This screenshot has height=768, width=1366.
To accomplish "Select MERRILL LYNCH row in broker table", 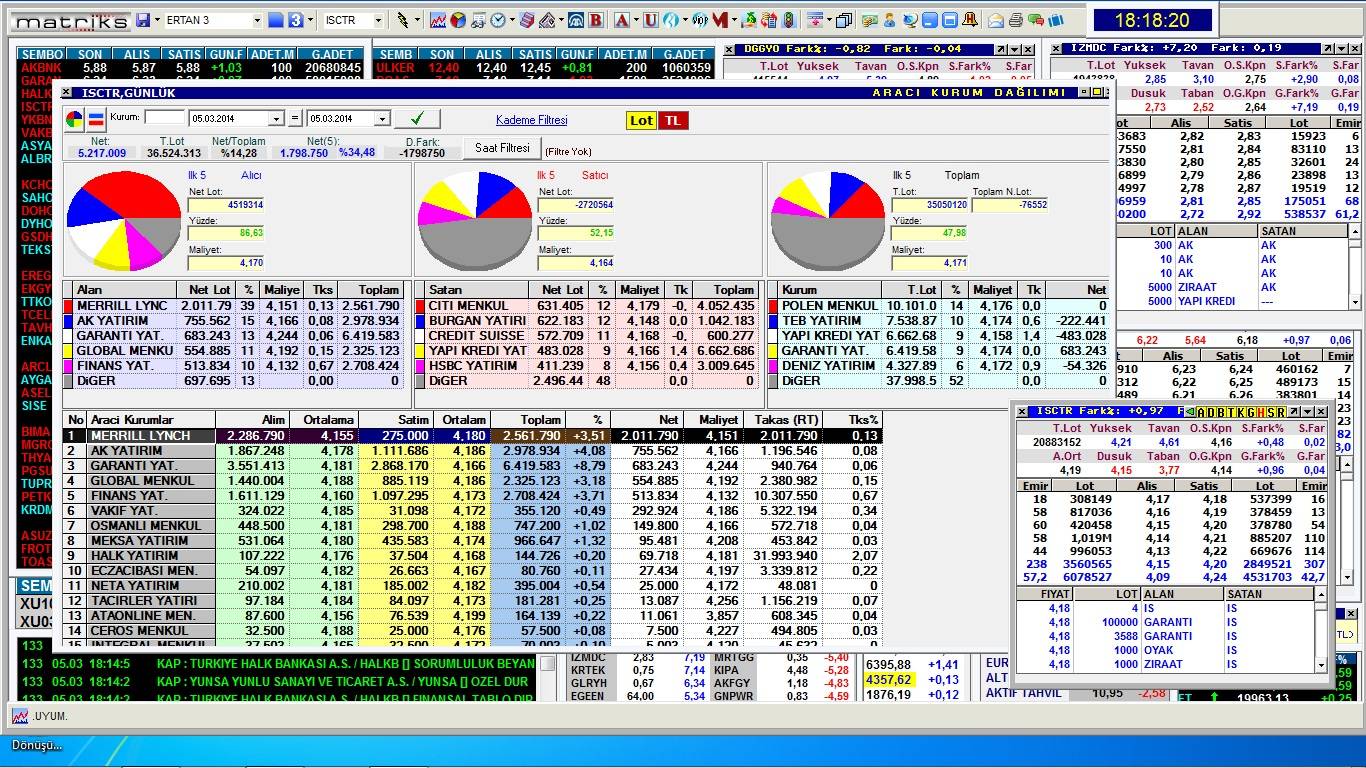I will [140, 436].
